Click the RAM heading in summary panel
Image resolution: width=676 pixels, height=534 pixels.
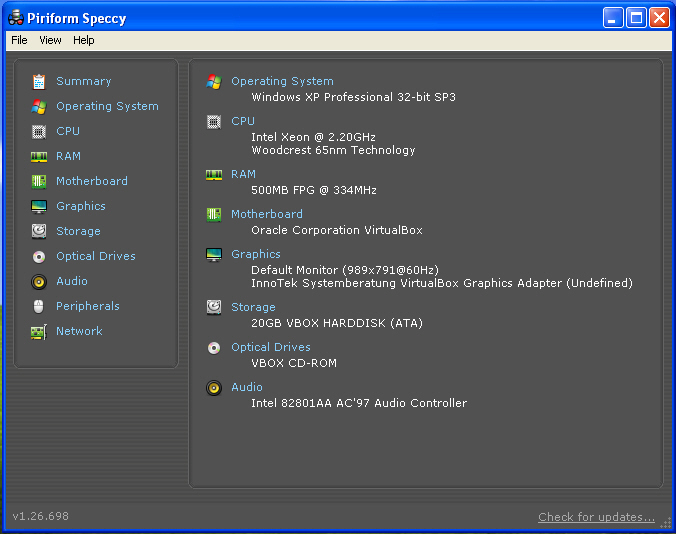(244, 174)
